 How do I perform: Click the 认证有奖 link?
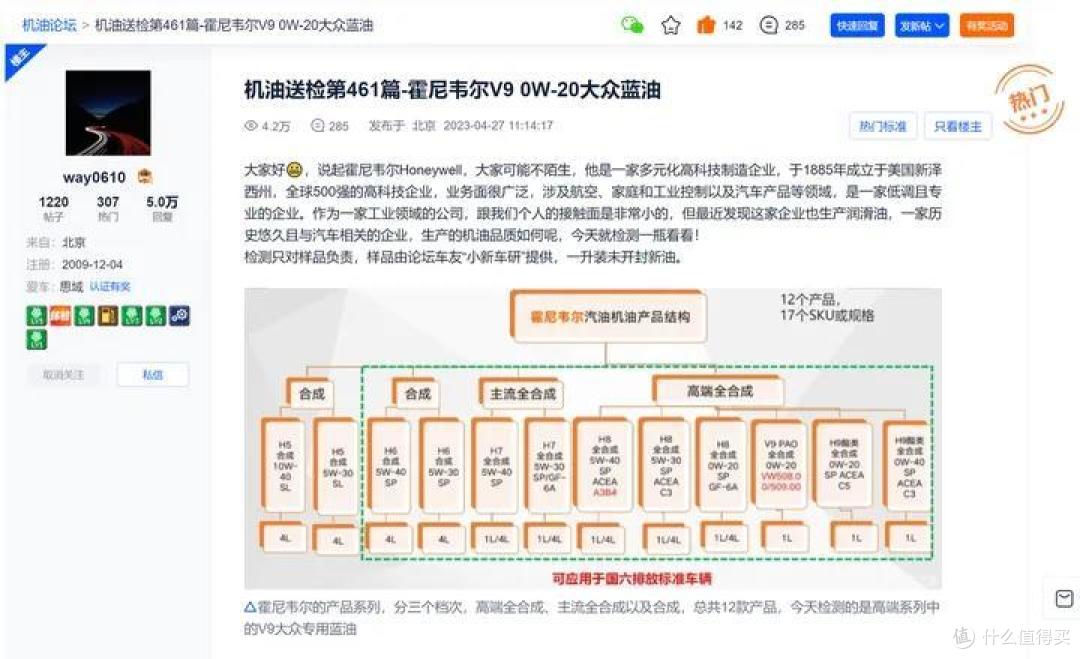(110, 286)
